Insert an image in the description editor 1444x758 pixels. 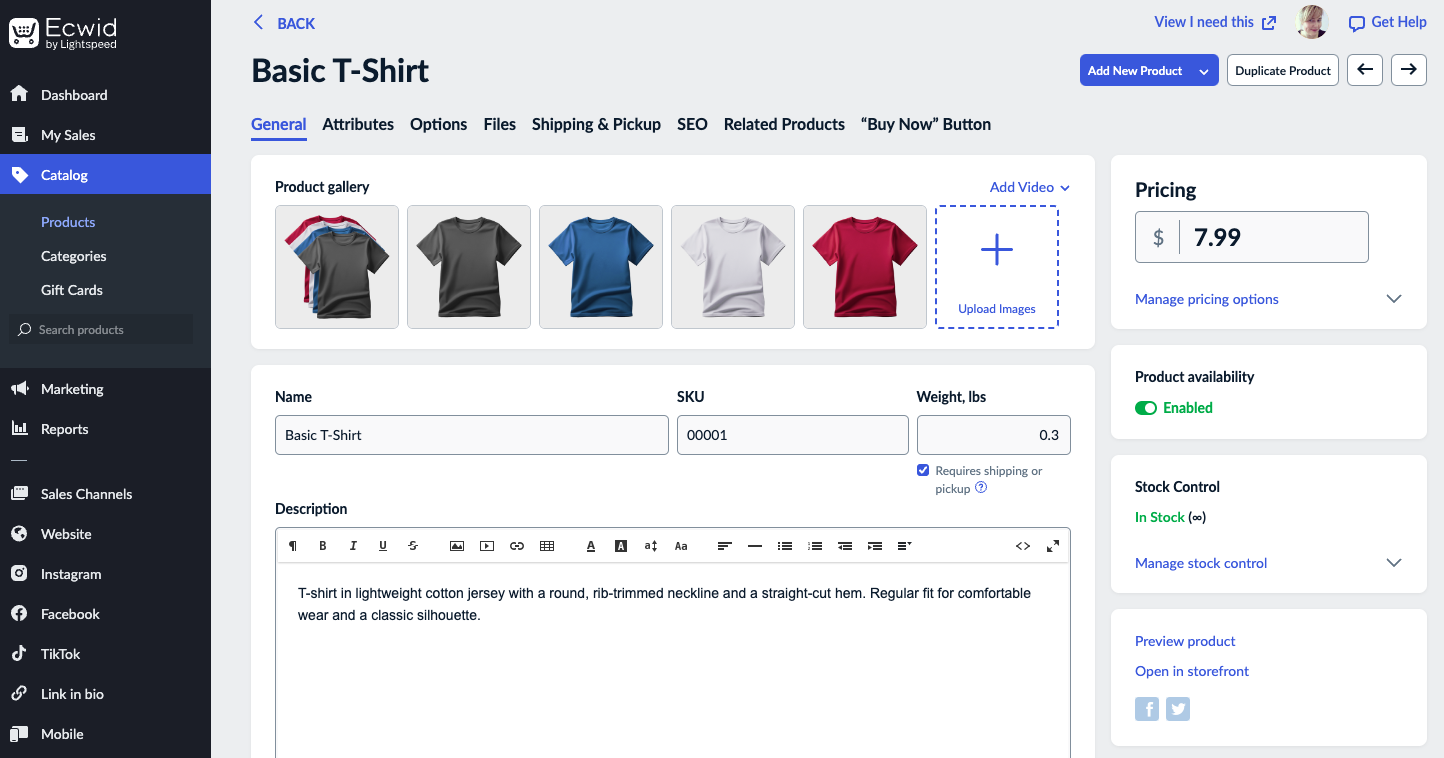[457, 545]
